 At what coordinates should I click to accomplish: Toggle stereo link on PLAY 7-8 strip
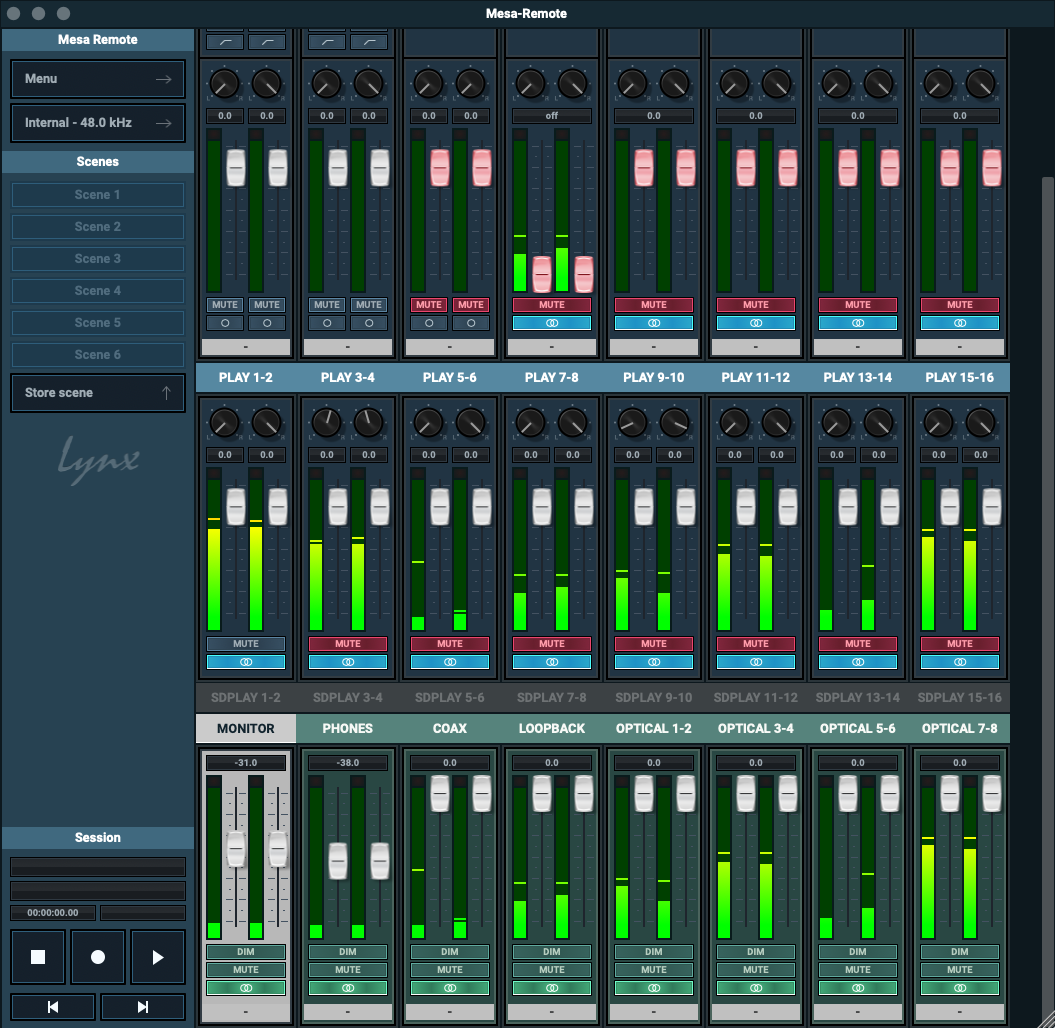[552, 662]
